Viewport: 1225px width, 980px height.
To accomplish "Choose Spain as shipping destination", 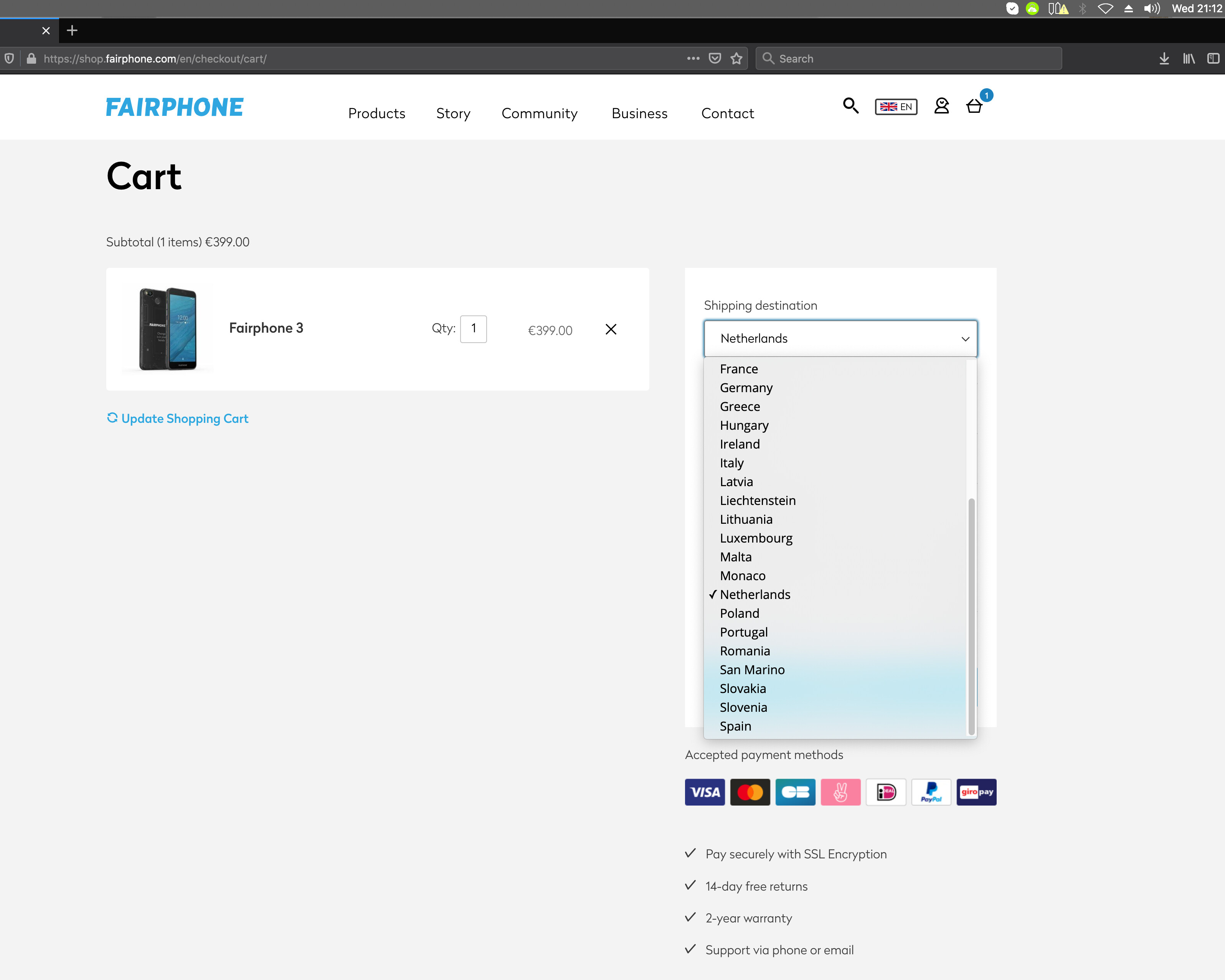I will tap(834, 726).
